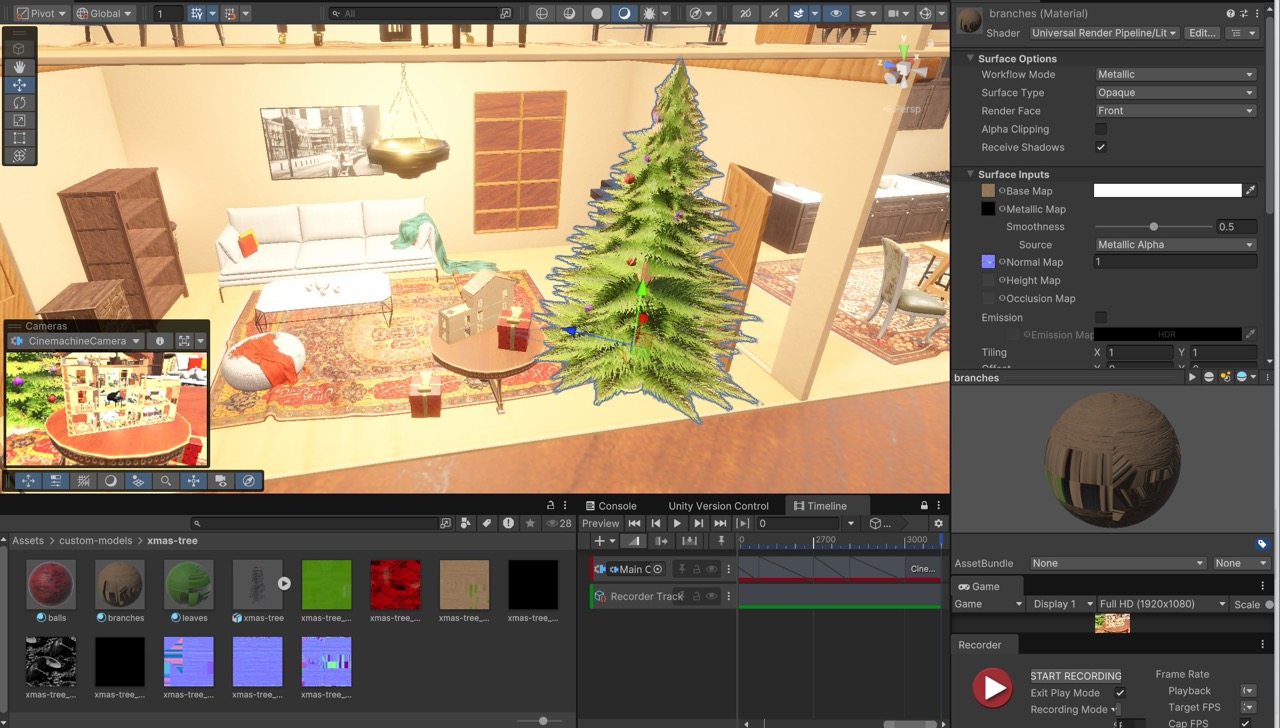This screenshot has width=1280, height=728.
Task: Pick Base Map color with eyedropper
Action: [x=1250, y=191]
